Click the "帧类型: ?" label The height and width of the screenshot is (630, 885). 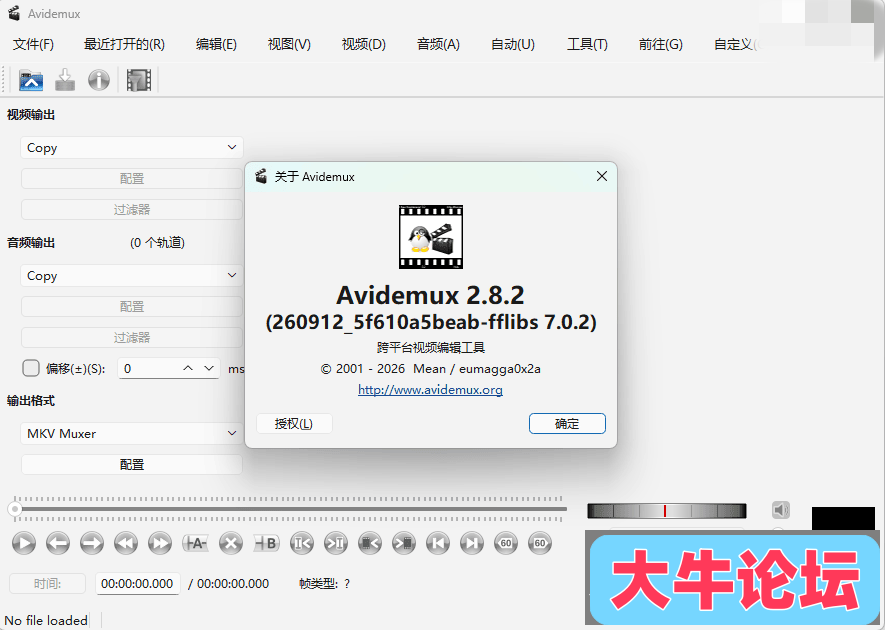pos(325,584)
